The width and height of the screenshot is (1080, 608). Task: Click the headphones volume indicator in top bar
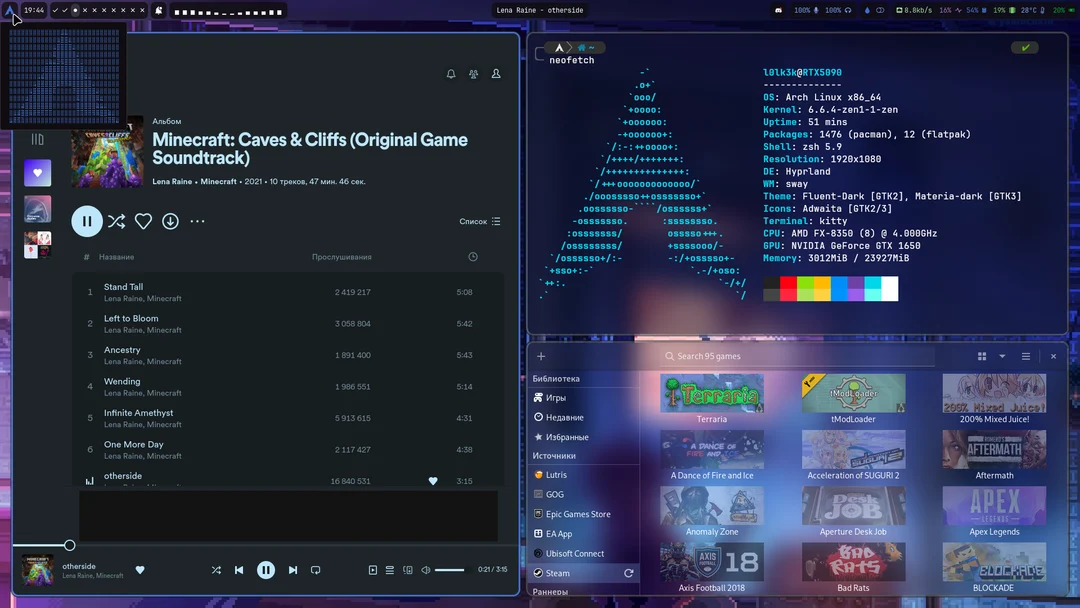click(838, 10)
